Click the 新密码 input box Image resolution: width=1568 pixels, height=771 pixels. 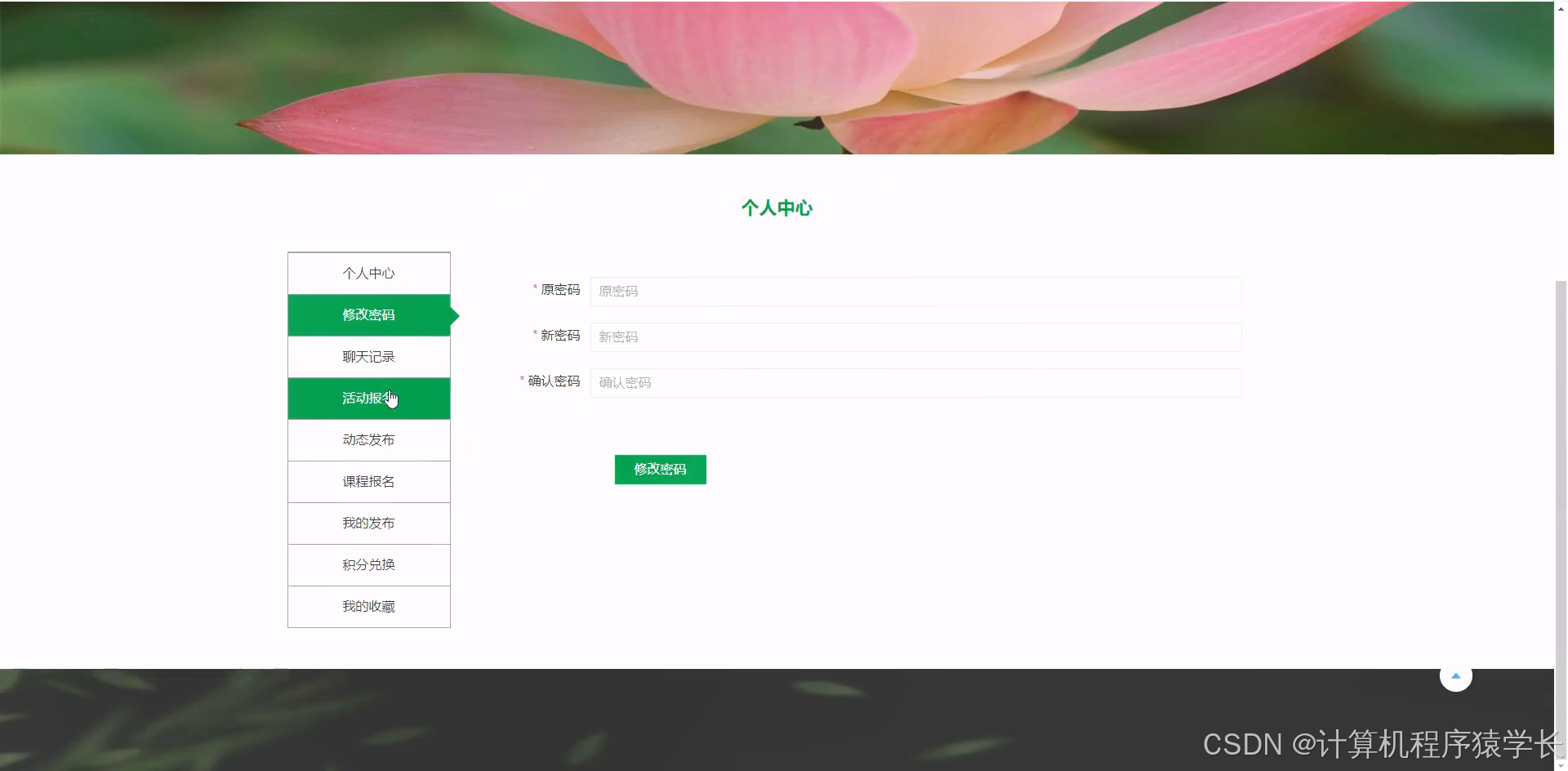click(x=915, y=336)
